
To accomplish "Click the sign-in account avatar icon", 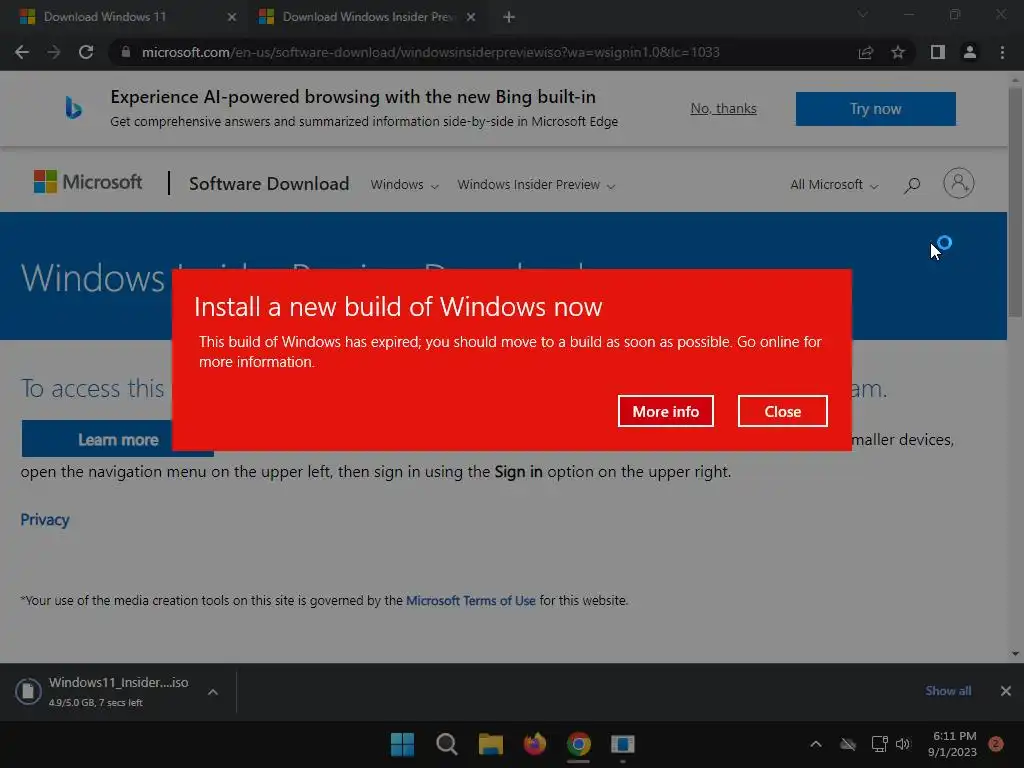I will point(959,184).
